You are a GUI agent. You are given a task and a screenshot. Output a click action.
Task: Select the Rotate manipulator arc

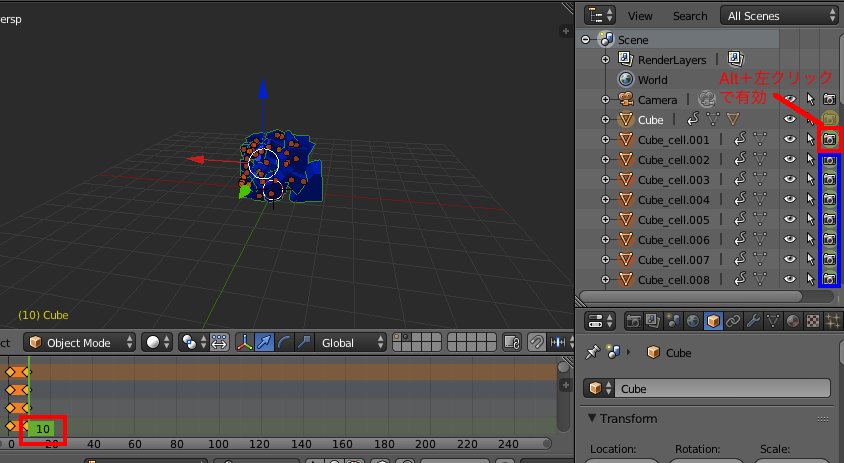tap(284, 342)
